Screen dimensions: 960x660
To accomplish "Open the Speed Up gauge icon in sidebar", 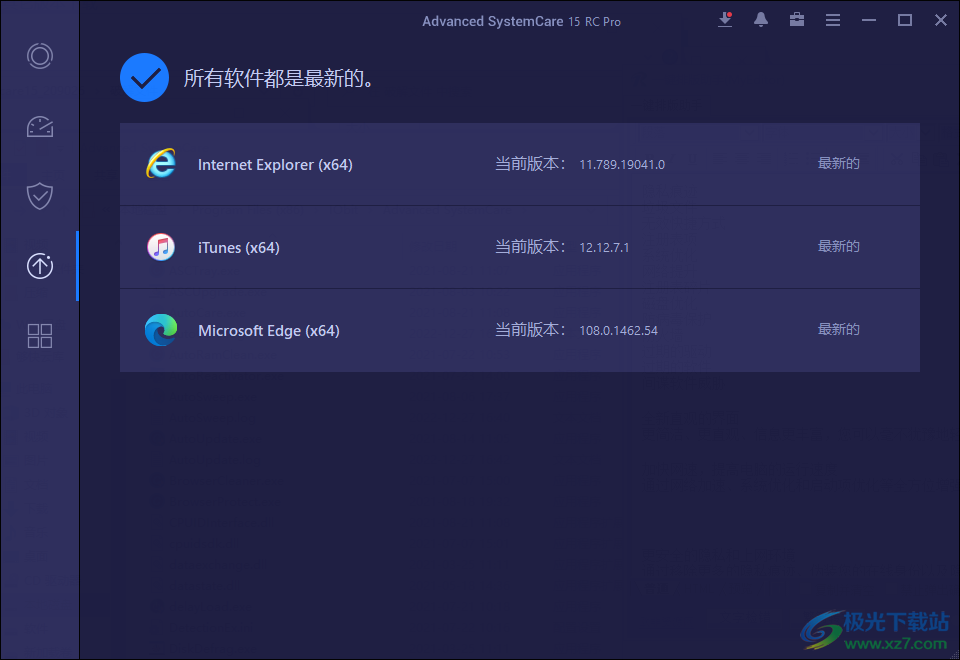I will point(40,126).
